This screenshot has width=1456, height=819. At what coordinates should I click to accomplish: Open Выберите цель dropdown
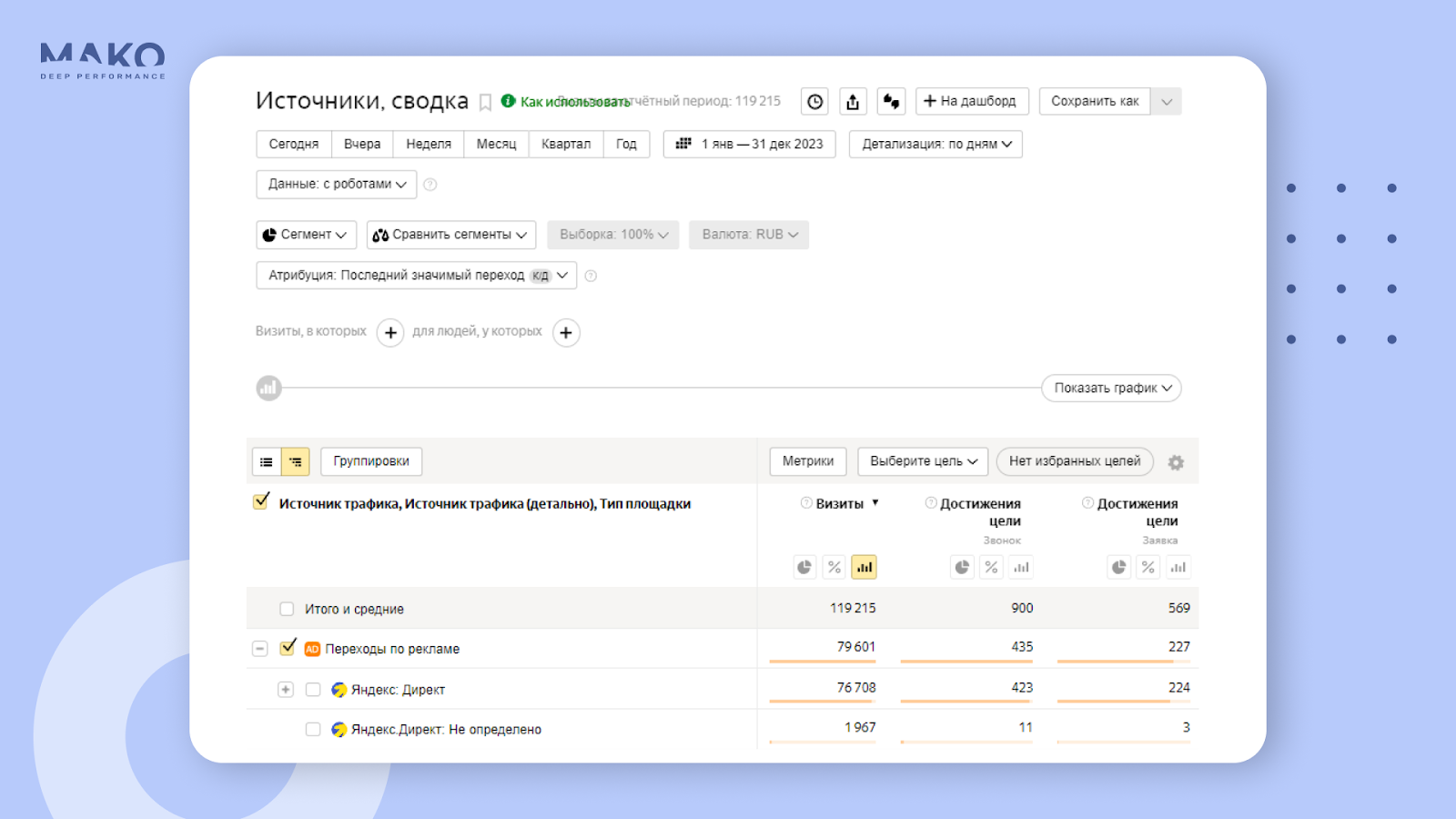click(x=923, y=461)
